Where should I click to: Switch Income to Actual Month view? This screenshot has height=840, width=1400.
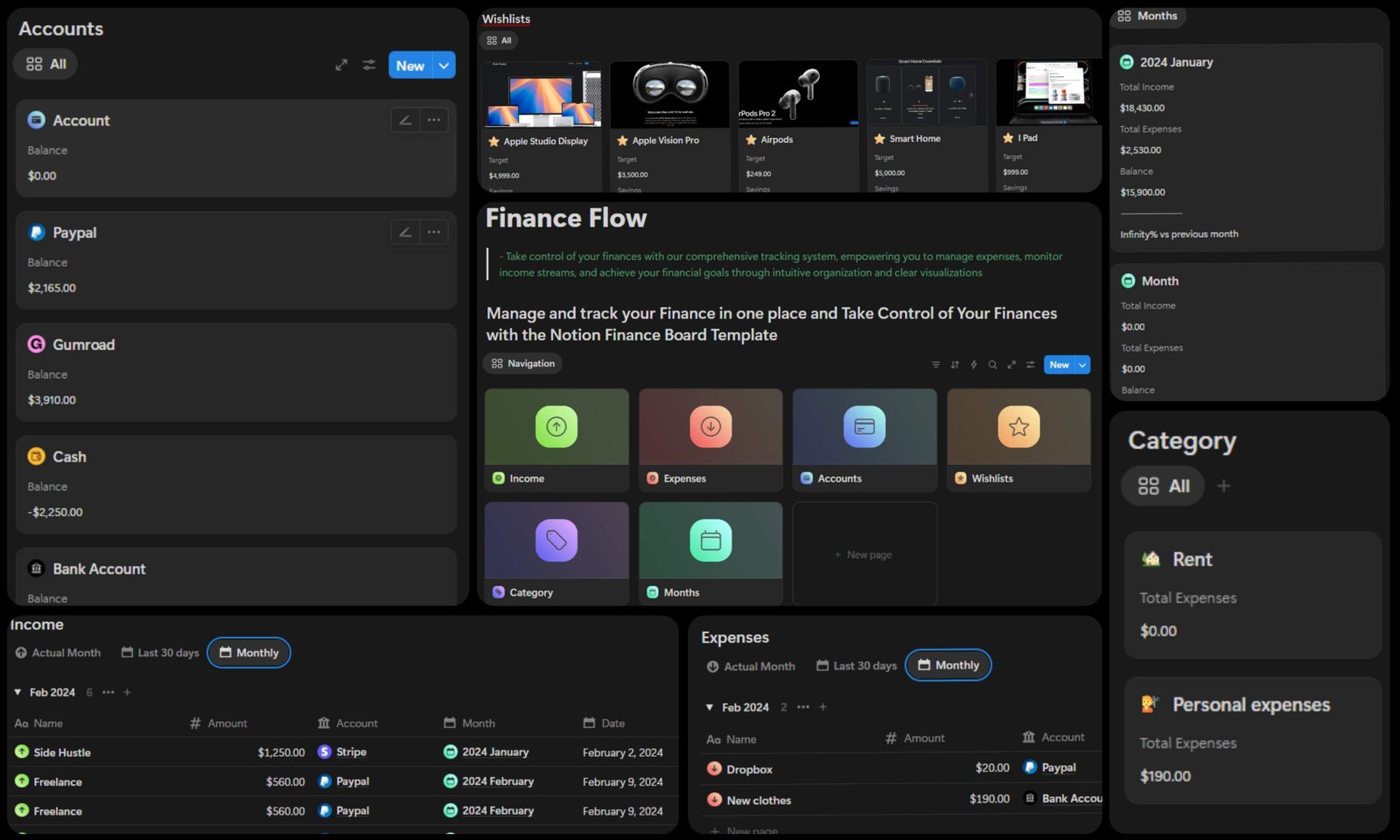pyautogui.click(x=58, y=653)
